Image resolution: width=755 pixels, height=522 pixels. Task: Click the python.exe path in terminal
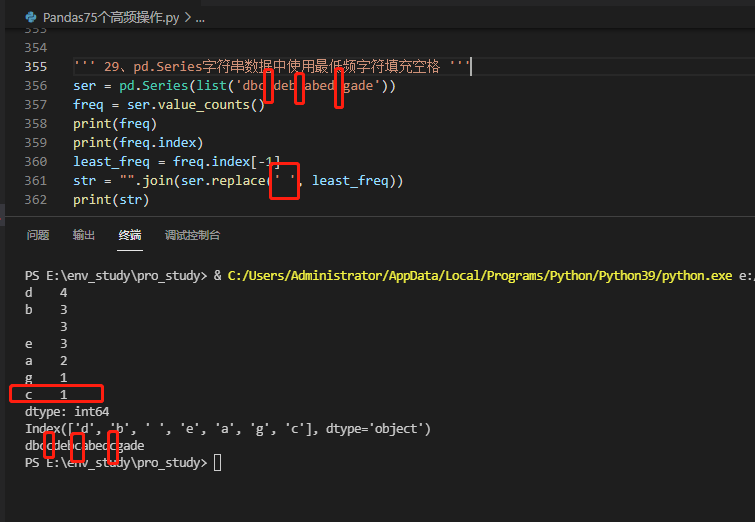tap(480, 275)
